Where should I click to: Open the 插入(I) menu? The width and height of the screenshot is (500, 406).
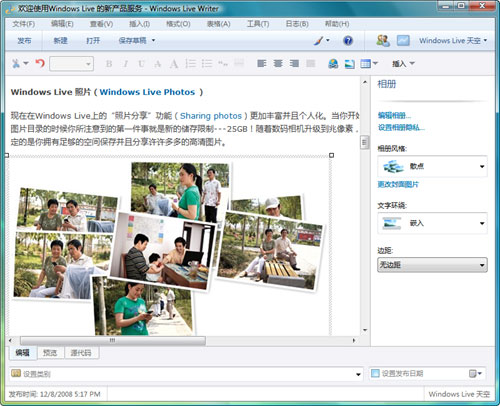pyautogui.click(x=139, y=24)
